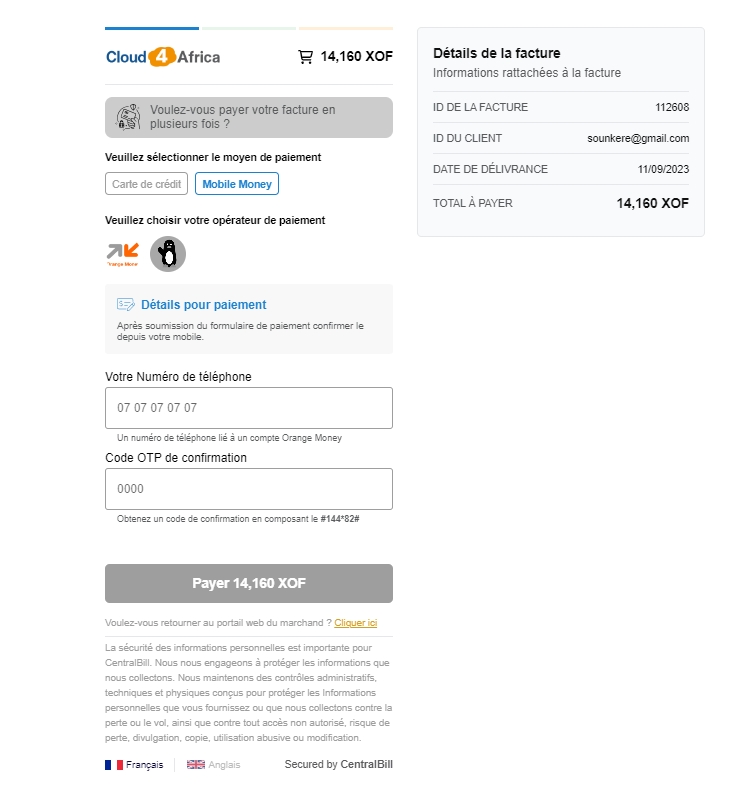
Task: Click the payment details icon
Action: (126, 305)
